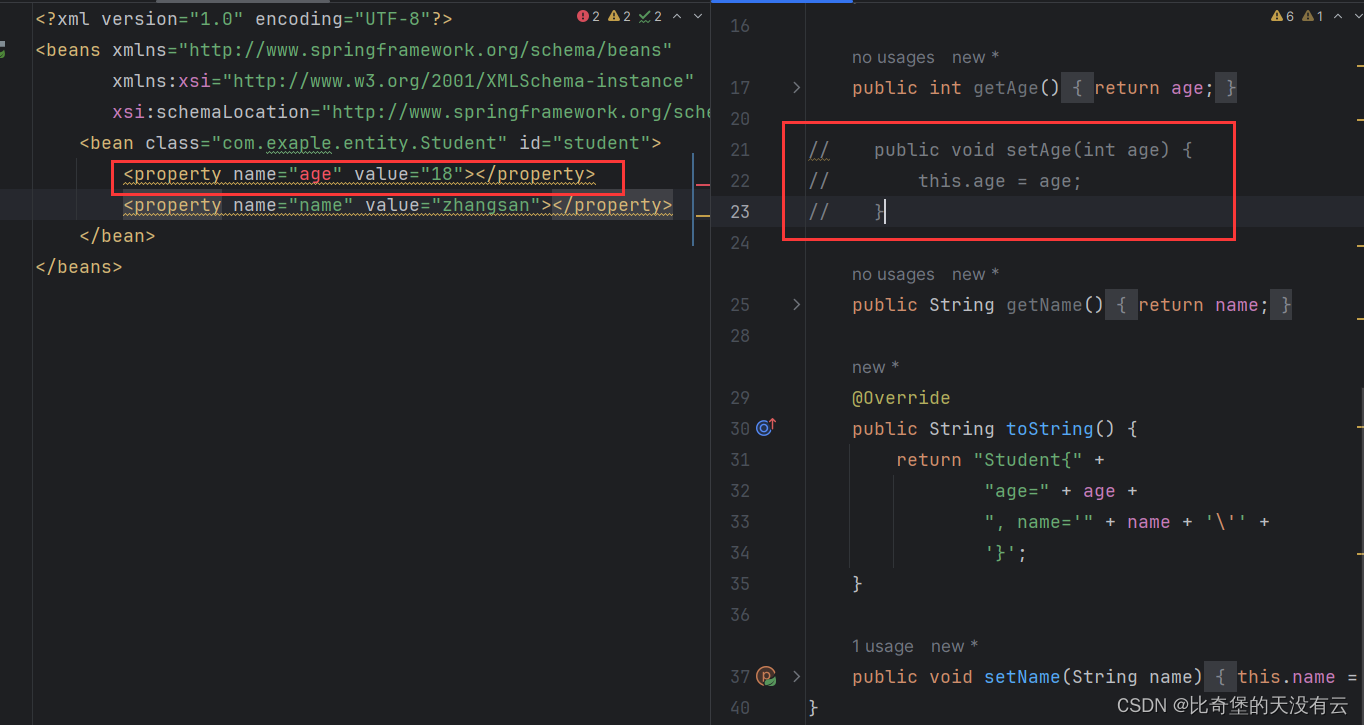Expand the folded getName method on line 25

pyautogui.click(x=796, y=304)
